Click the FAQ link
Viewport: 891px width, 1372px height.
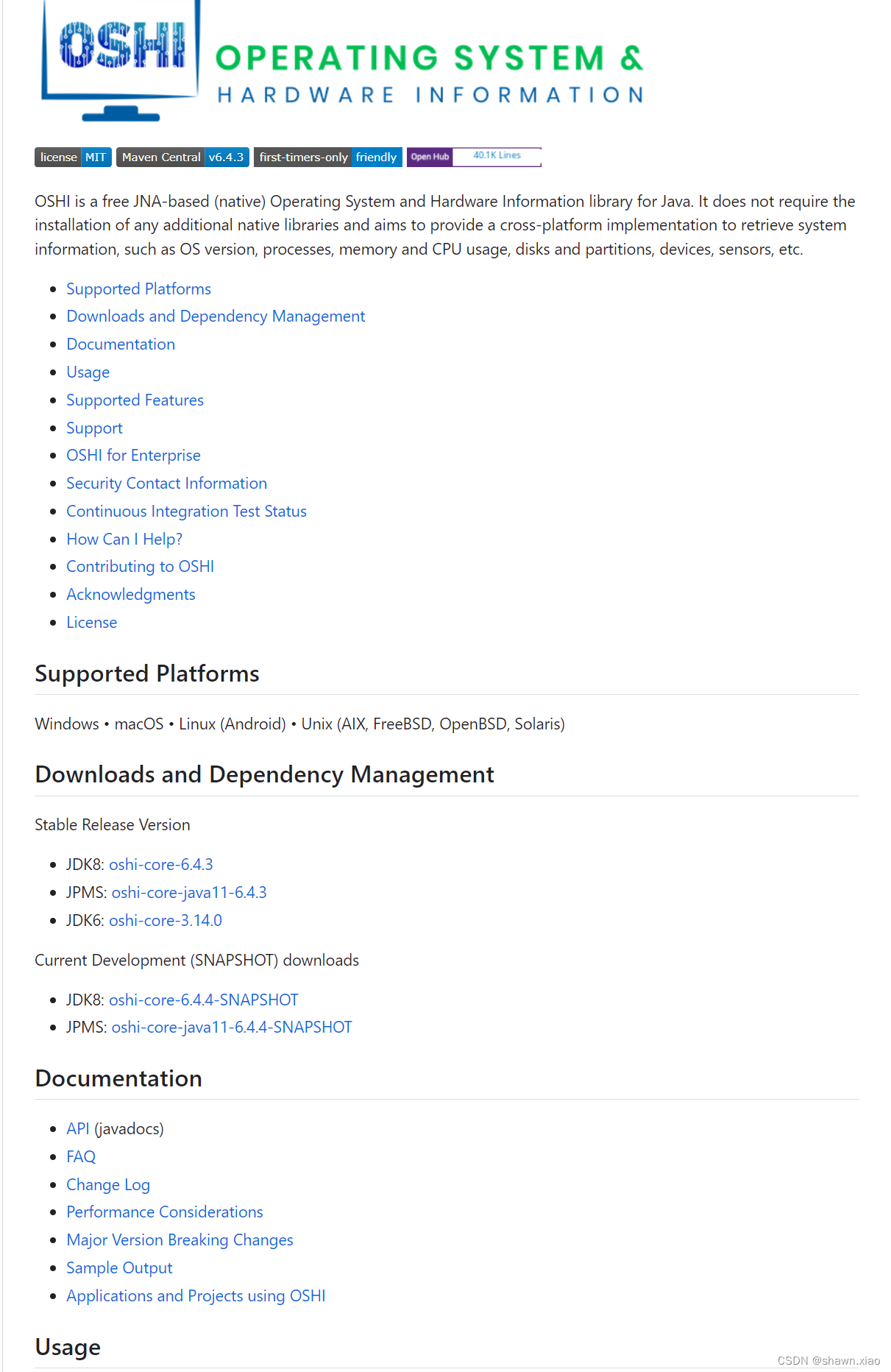click(x=81, y=1157)
